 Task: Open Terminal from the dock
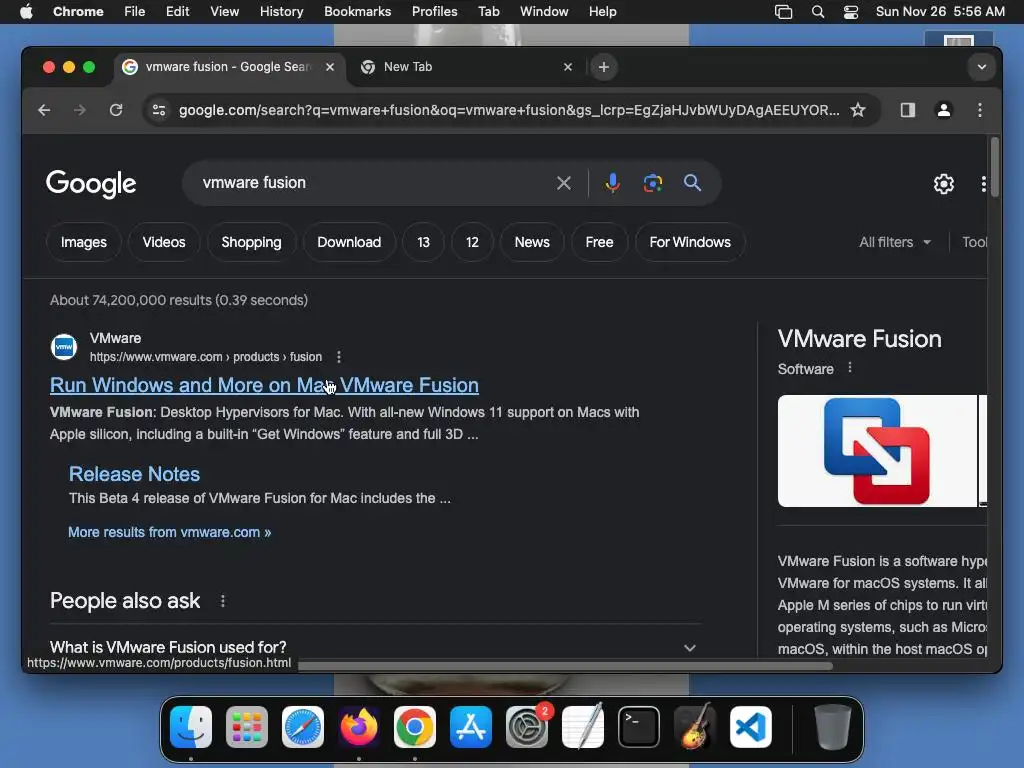(639, 727)
